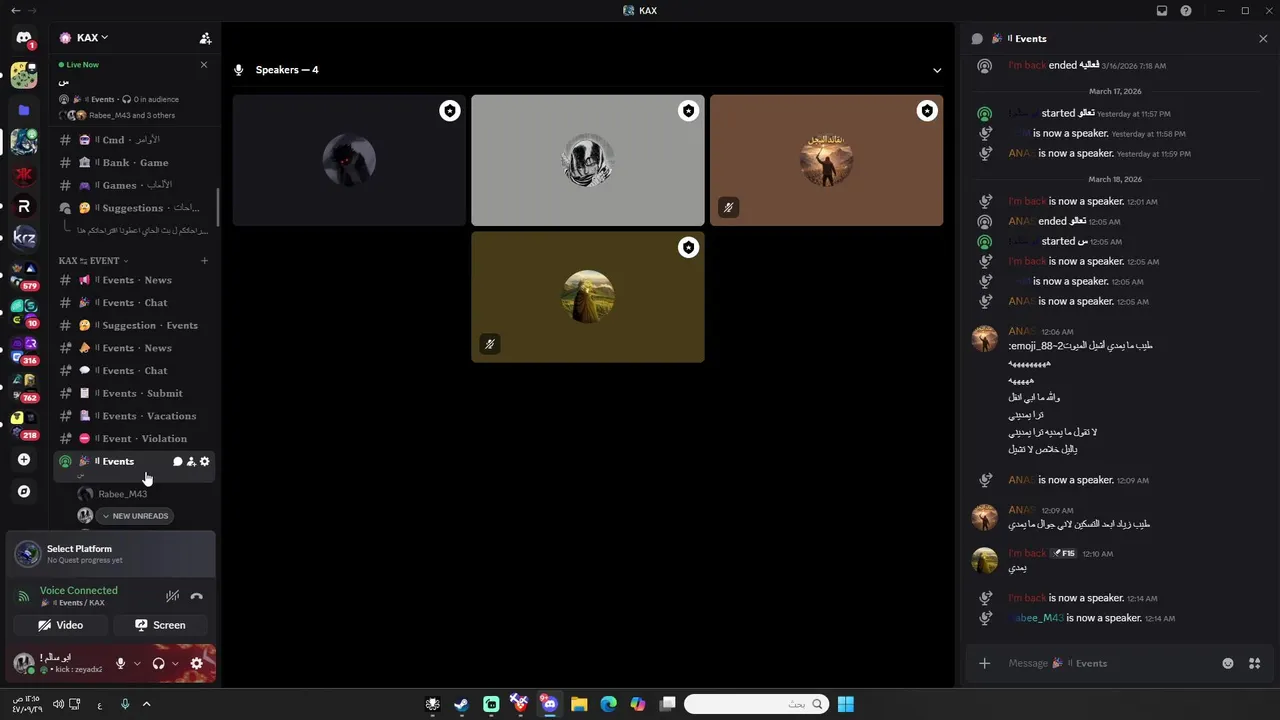The image size is (1280, 720).
Task: Go back with the title bar left arrow
Action: pyautogui.click(x=15, y=10)
